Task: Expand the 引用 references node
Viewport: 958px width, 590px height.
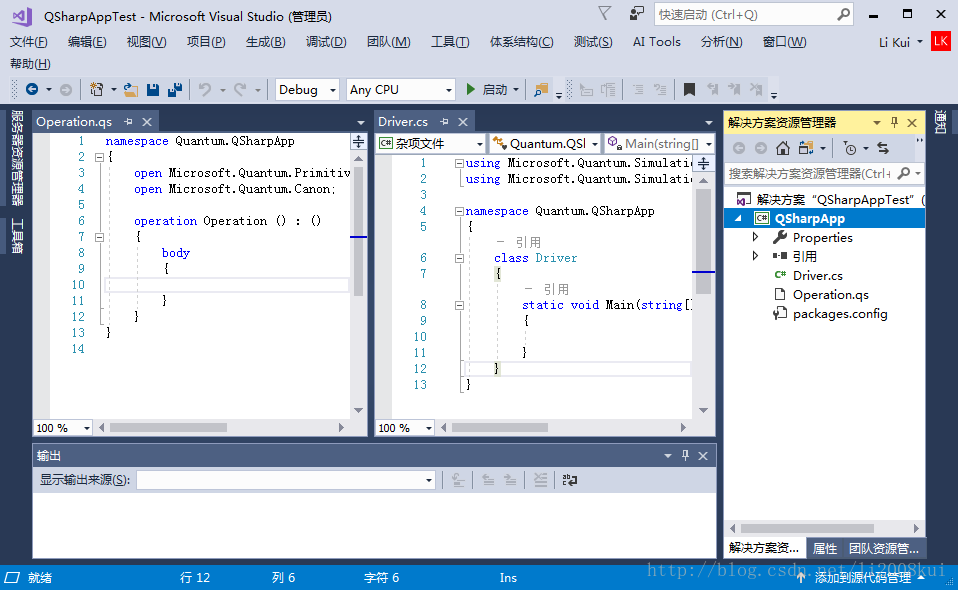Action: tap(756, 256)
